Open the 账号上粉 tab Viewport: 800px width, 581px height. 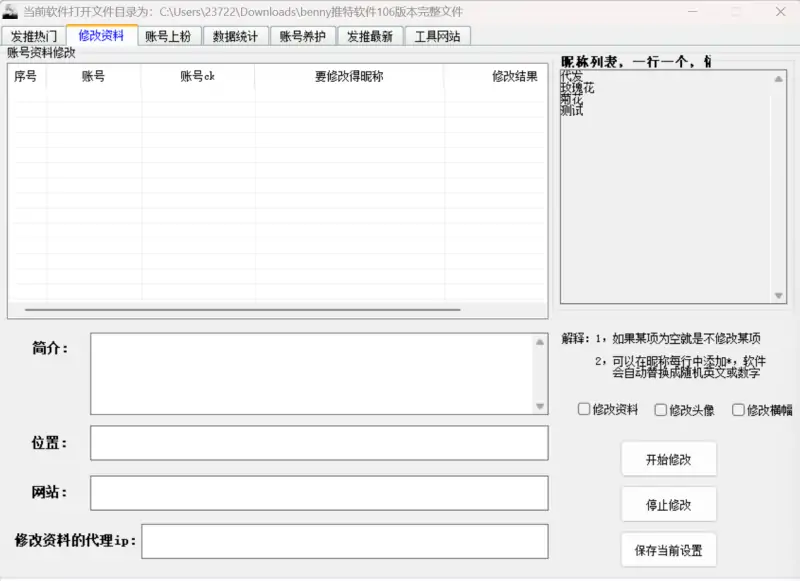coord(168,36)
